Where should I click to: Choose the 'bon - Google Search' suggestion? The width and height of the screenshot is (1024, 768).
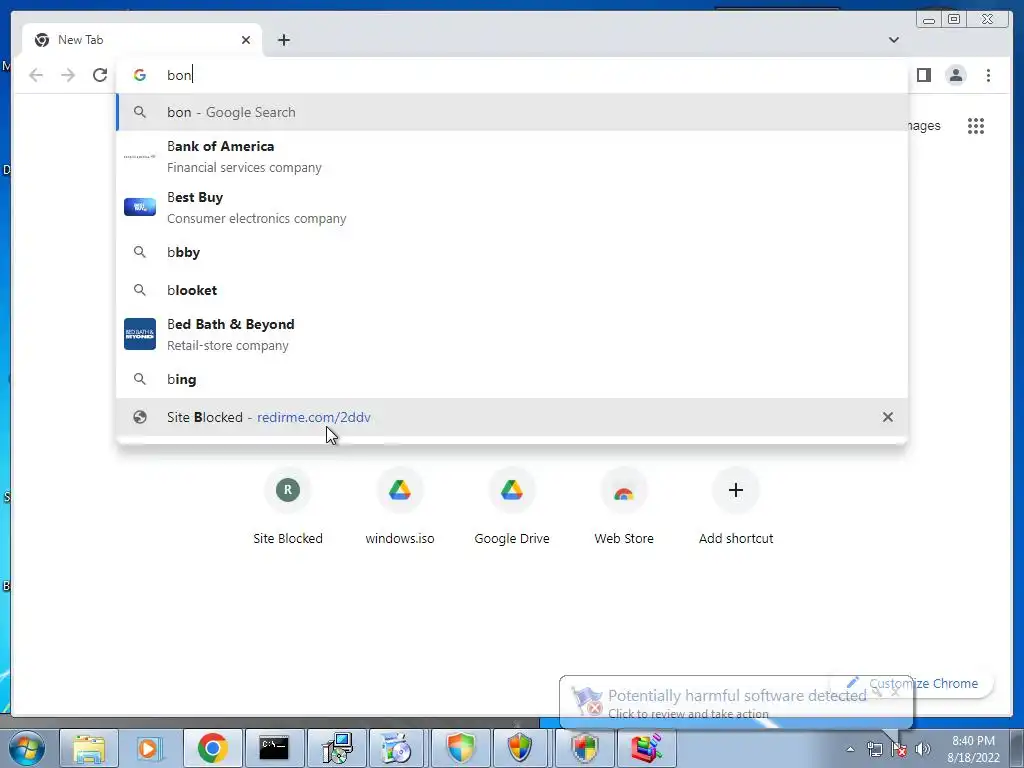513,112
